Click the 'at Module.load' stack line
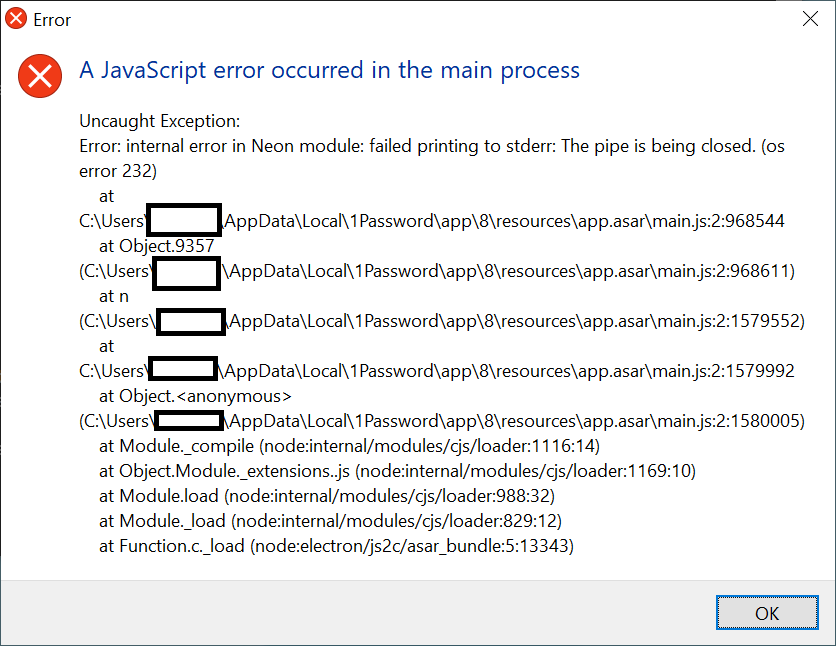Image resolution: width=836 pixels, height=646 pixels. [327, 496]
